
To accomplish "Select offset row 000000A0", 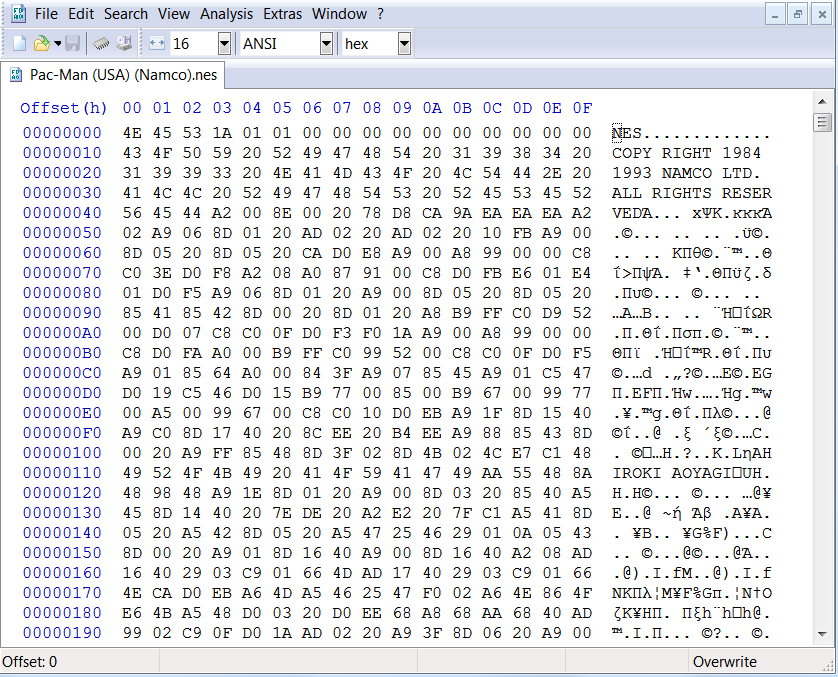I will 62,333.
